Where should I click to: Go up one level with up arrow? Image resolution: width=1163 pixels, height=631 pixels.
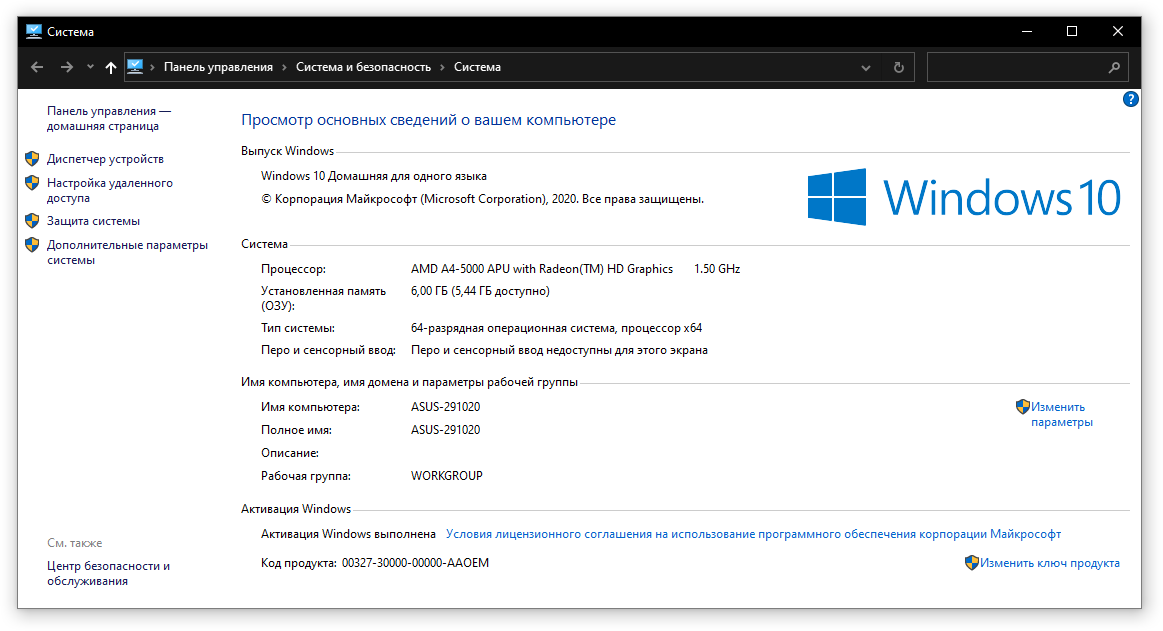[x=111, y=67]
